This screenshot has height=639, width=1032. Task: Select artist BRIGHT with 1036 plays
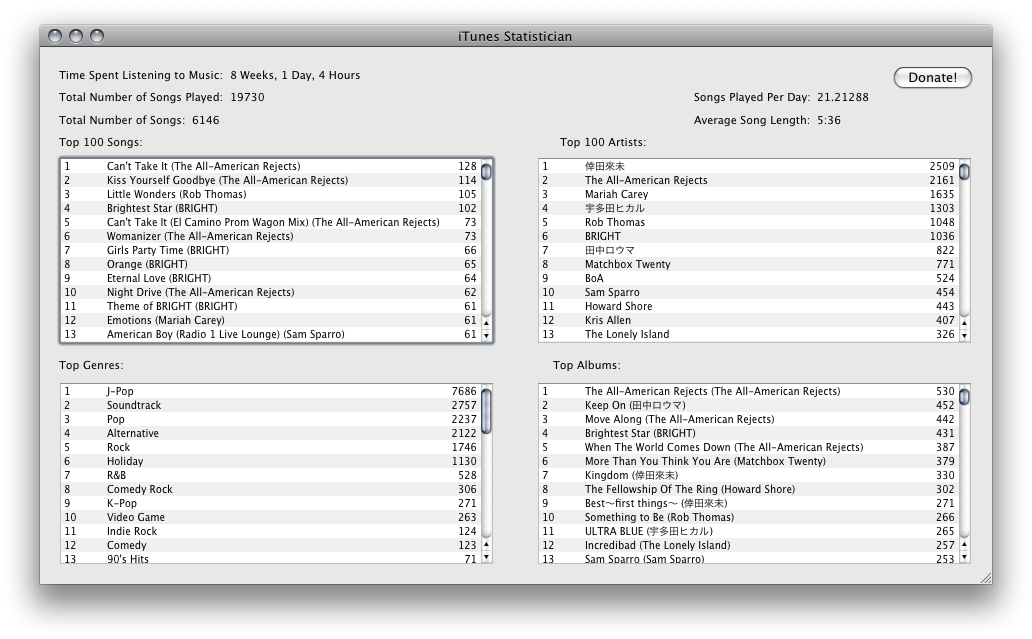(749, 236)
